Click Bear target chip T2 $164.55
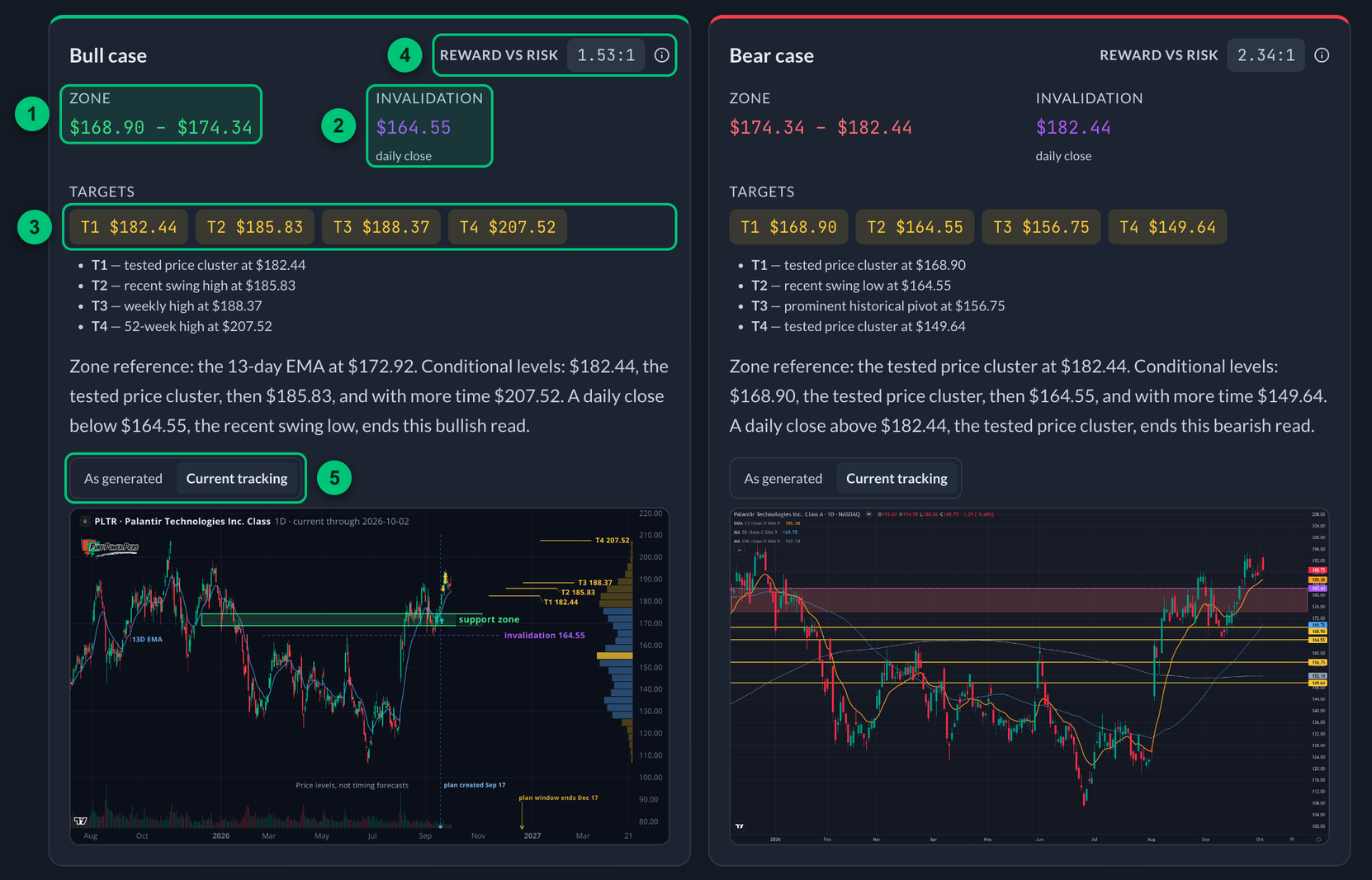This screenshot has height=880, width=1372. tap(915, 227)
